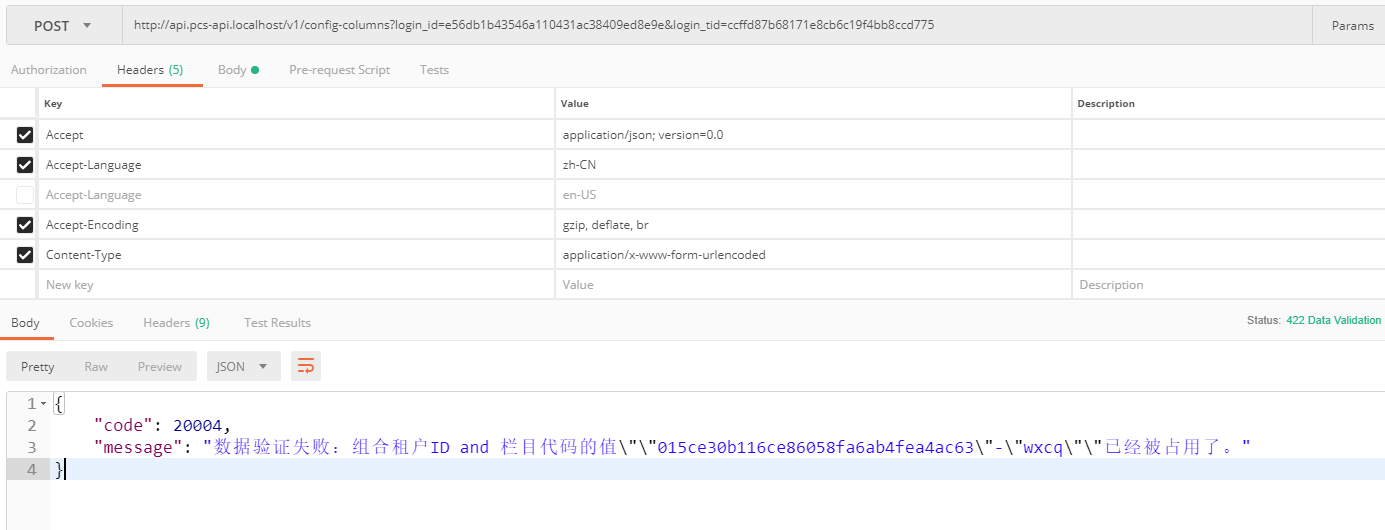Click the Params button
Screen dimensions: 1385x530
(x=1352, y=25)
